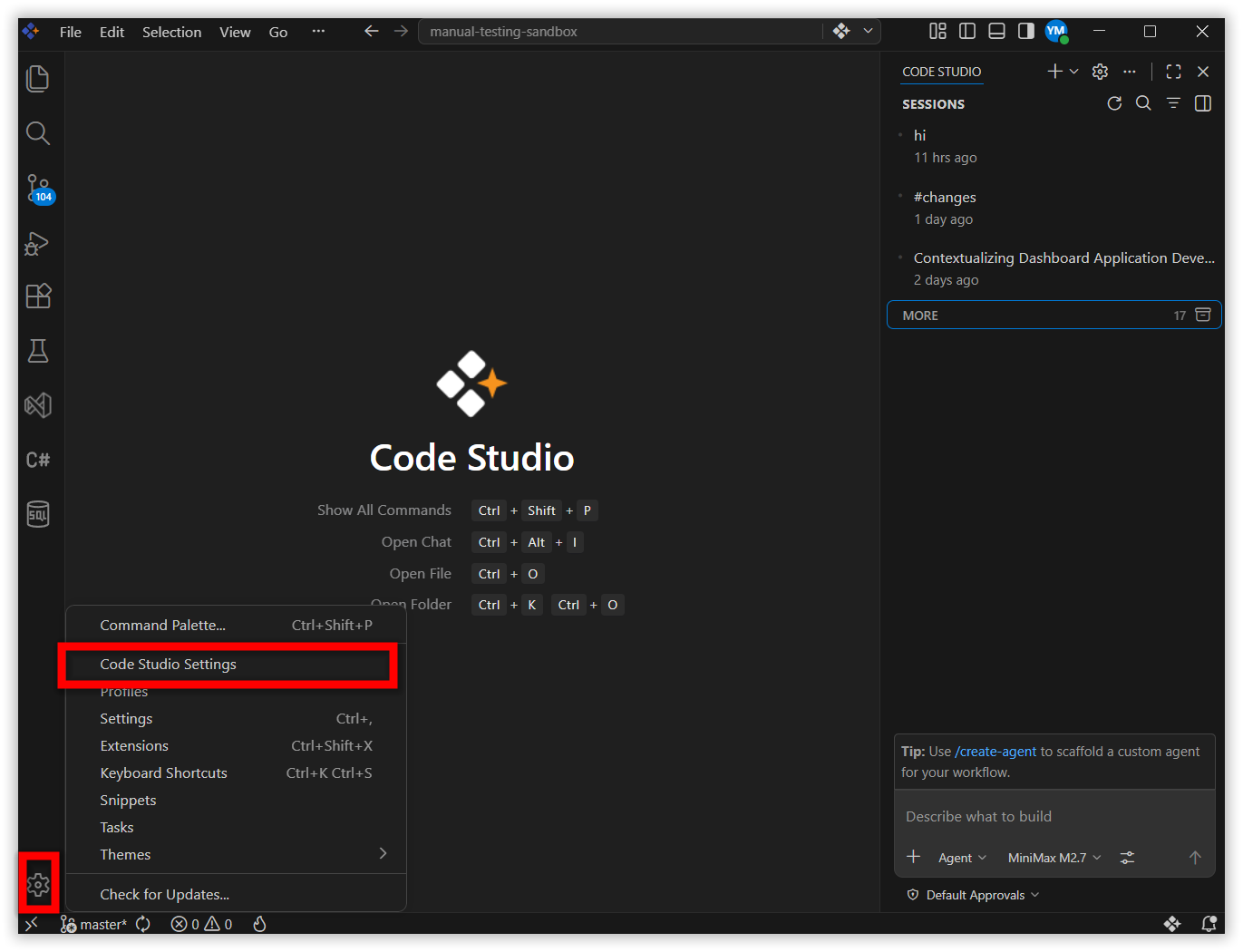
Task: Focus the 'Describe what to build' input
Action: tap(1054, 816)
